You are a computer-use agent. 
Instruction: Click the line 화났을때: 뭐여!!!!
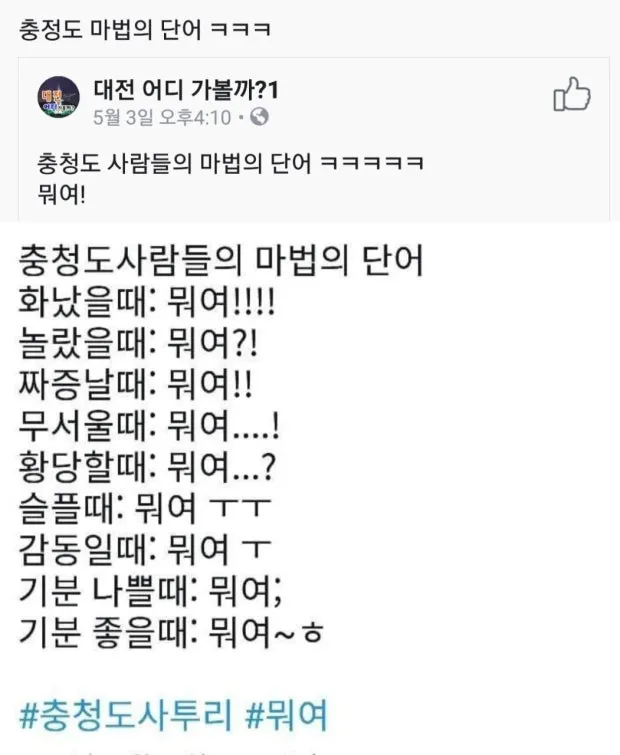point(147,302)
